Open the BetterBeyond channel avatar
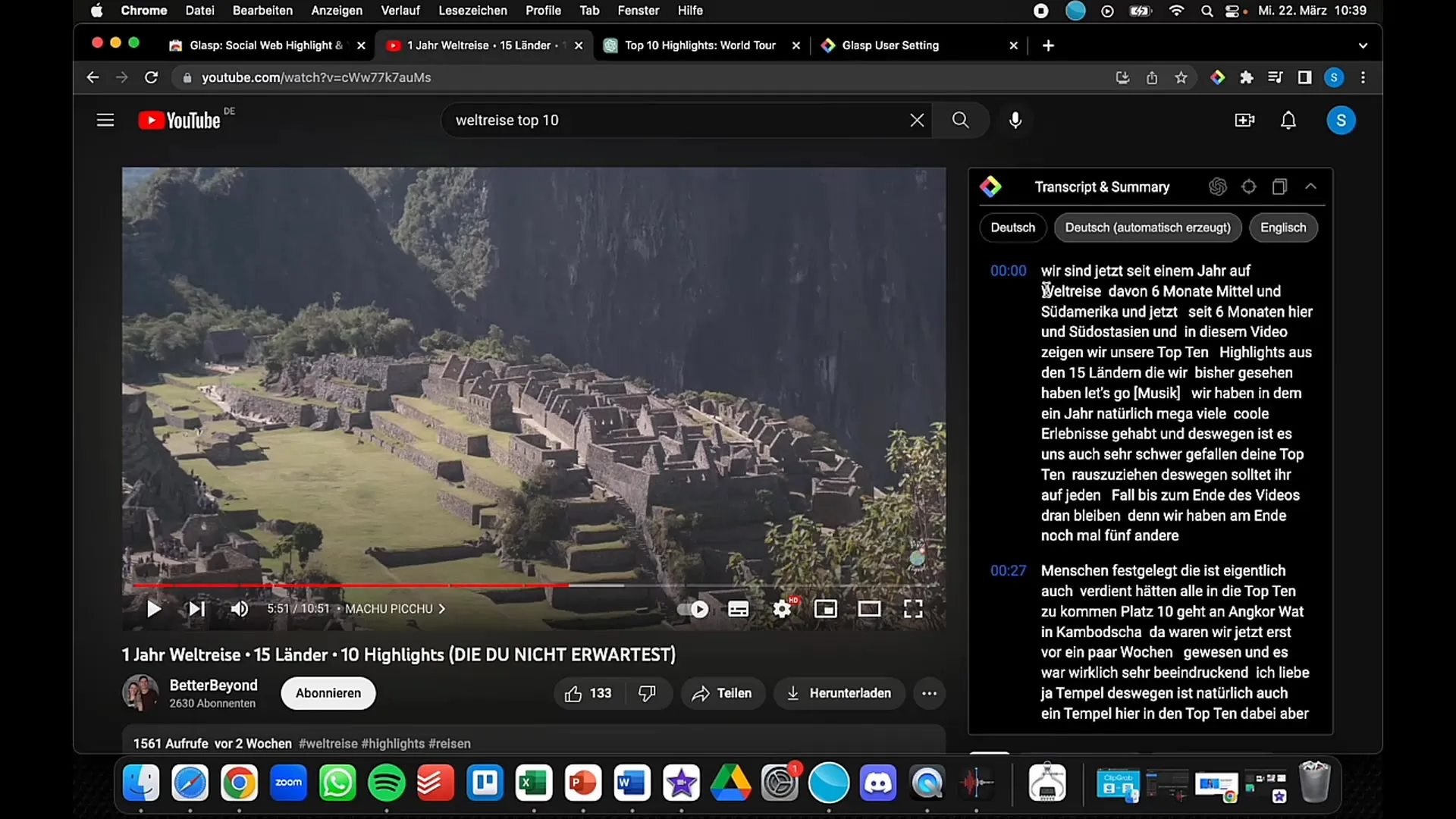This screenshot has height=819, width=1456. coord(140,692)
